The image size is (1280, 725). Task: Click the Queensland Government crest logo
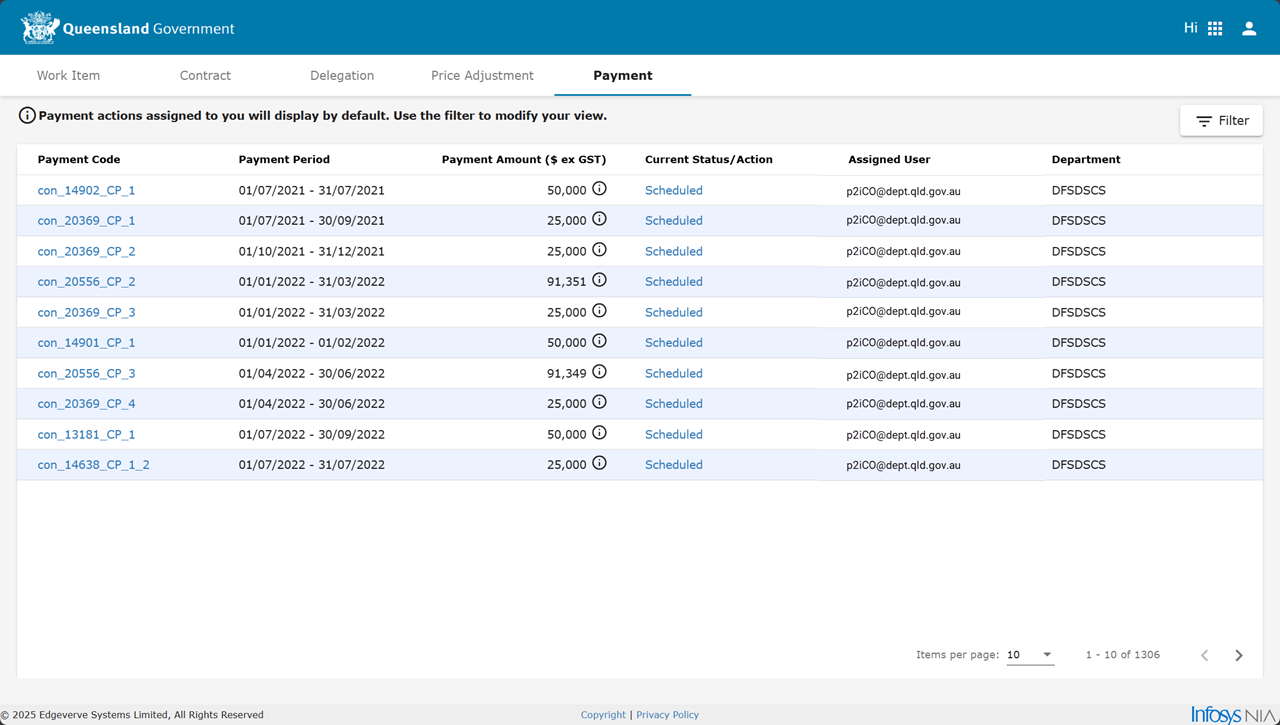40,28
